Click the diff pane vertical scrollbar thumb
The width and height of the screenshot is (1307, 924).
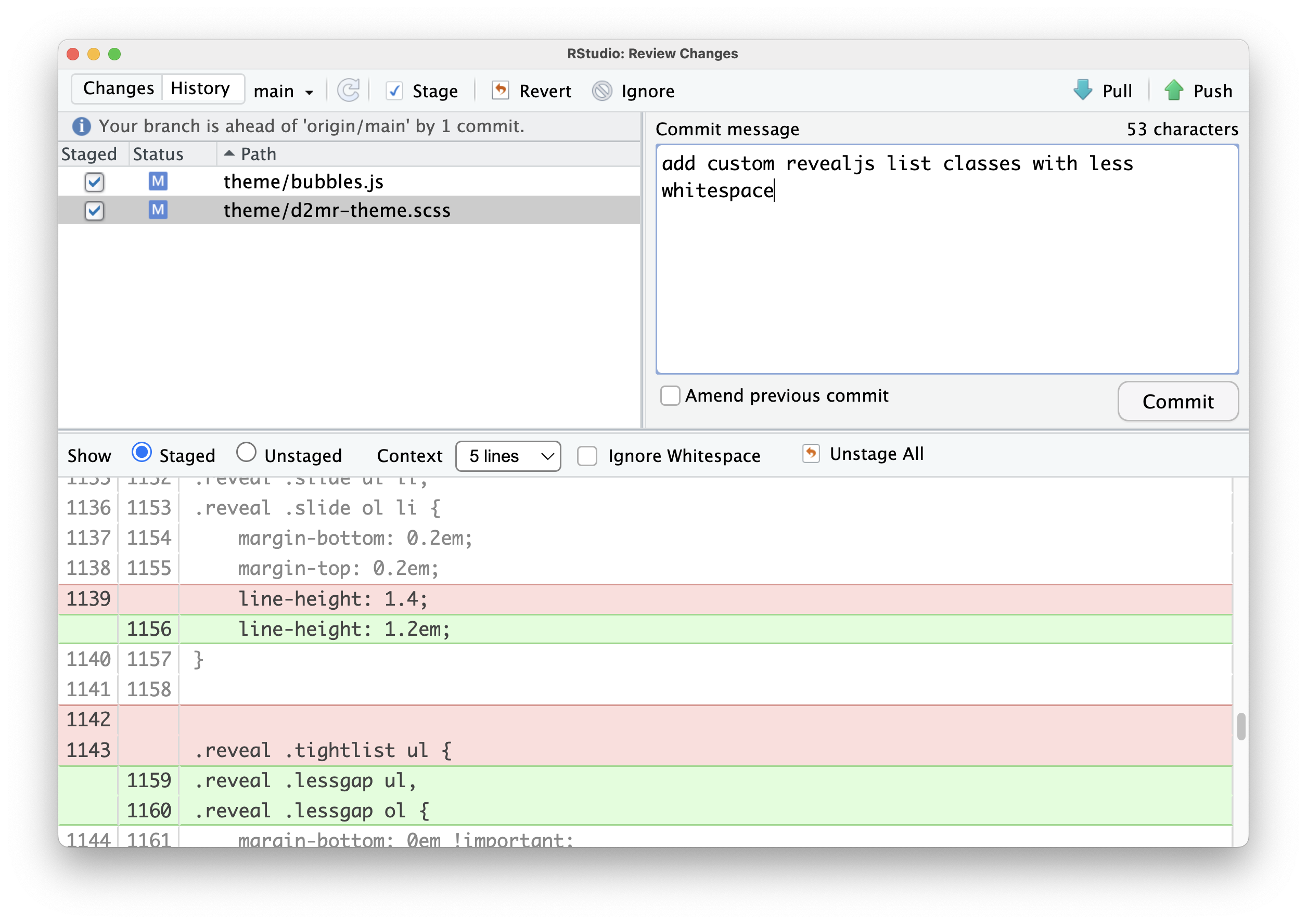[1240, 726]
